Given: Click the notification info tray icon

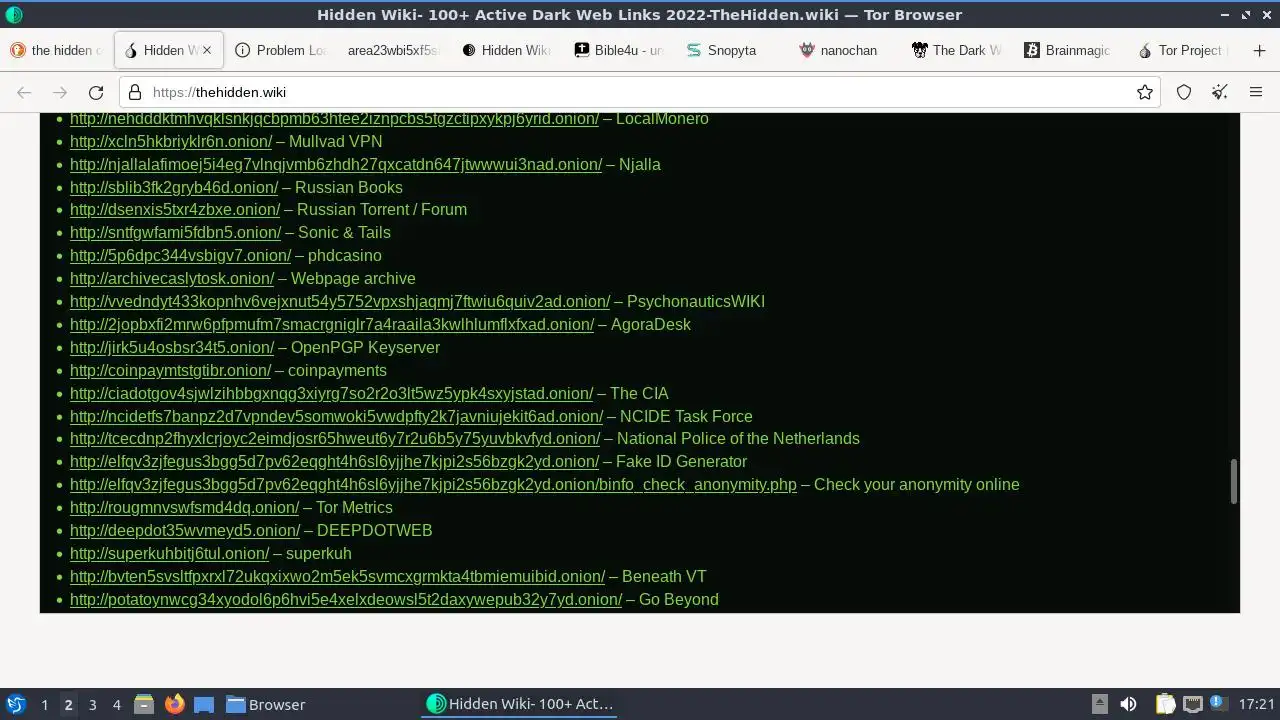Looking at the screenshot, I should pos(1218,703).
